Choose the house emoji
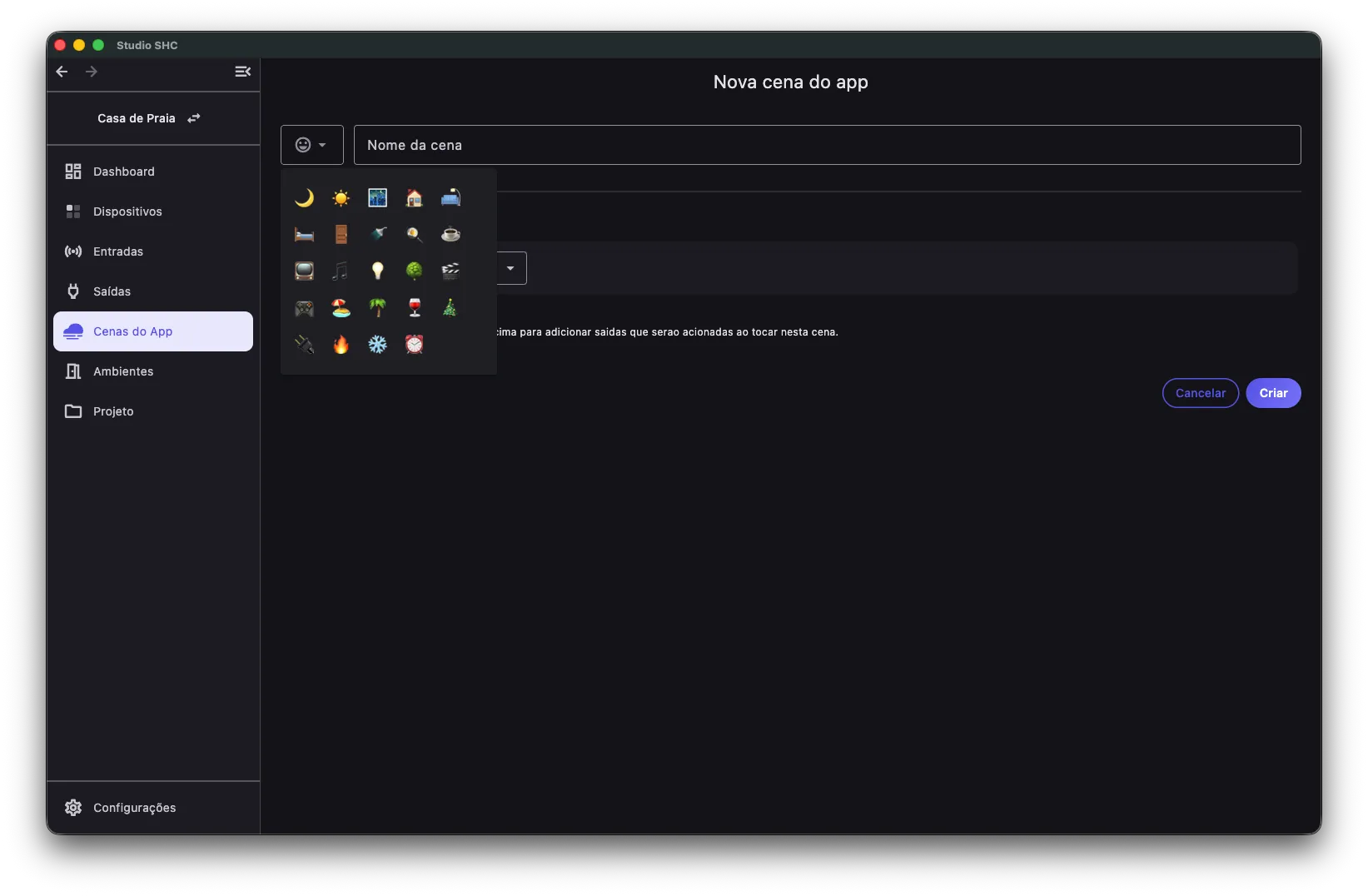This screenshot has height=896, width=1368. [x=414, y=198]
